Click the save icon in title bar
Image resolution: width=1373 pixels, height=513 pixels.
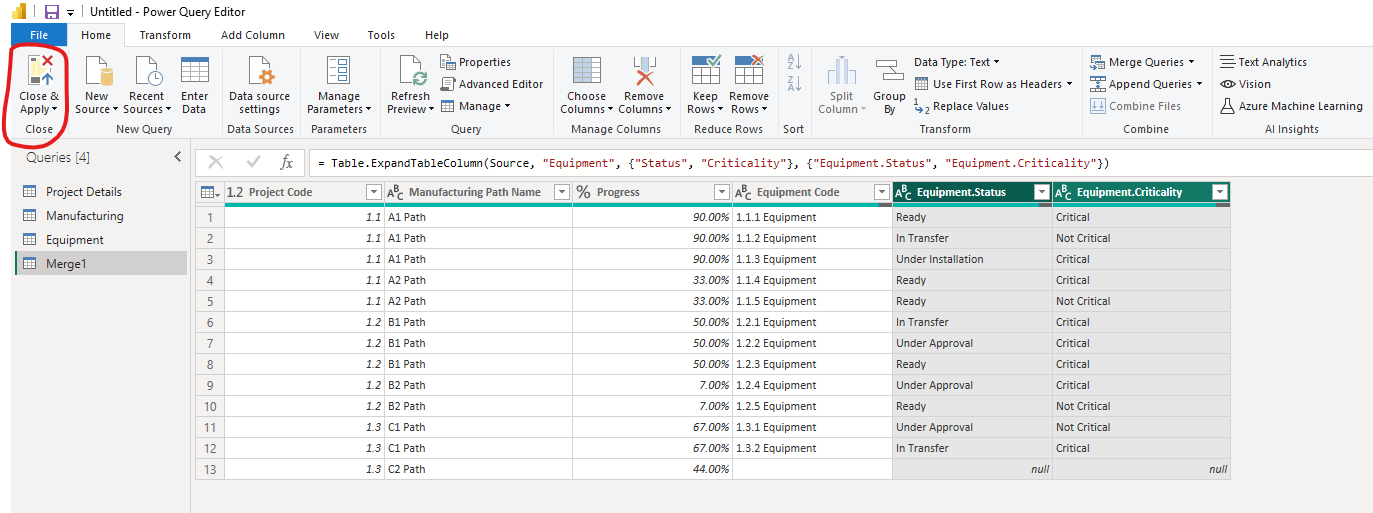[52, 12]
